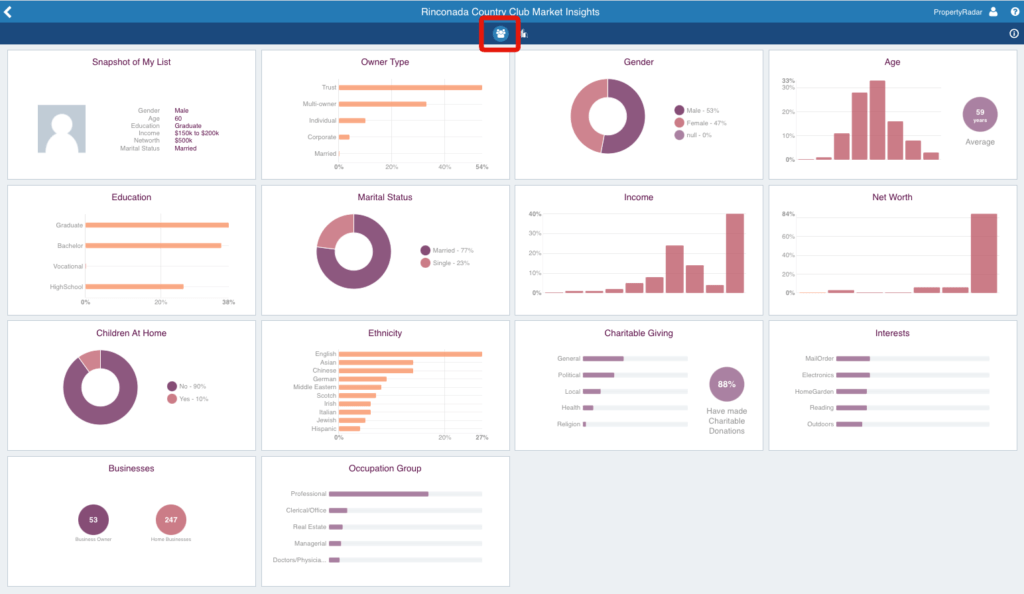Select the Yes - 10% legend swatch
Viewport: 1024px width, 594px height.
172,398
